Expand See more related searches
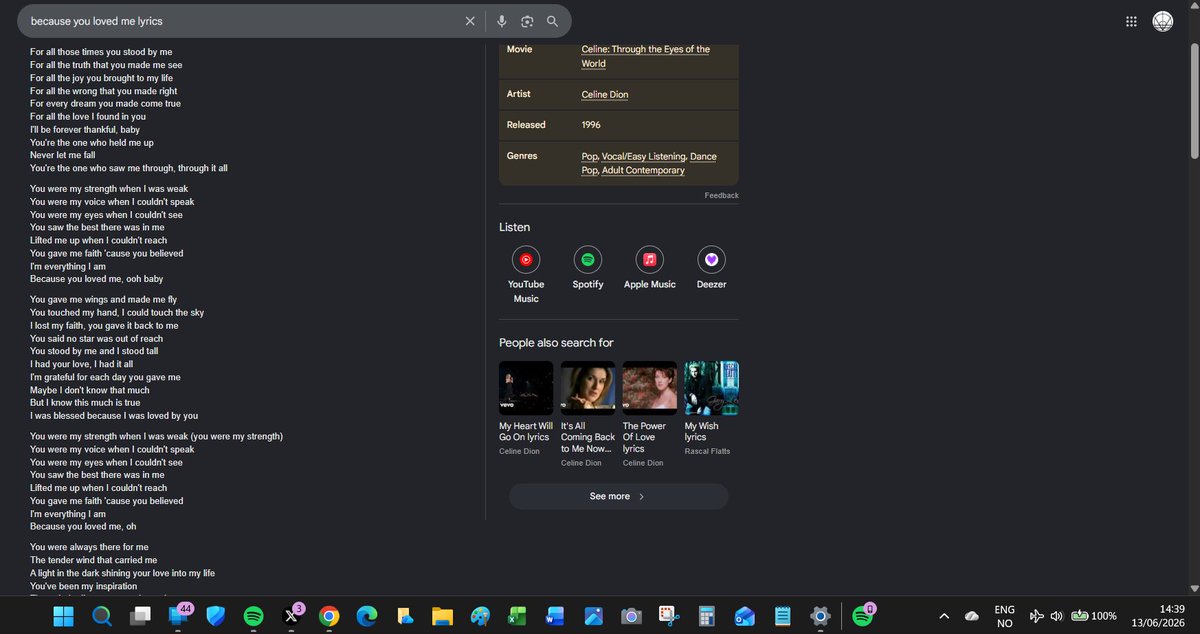 pos(618,496)
